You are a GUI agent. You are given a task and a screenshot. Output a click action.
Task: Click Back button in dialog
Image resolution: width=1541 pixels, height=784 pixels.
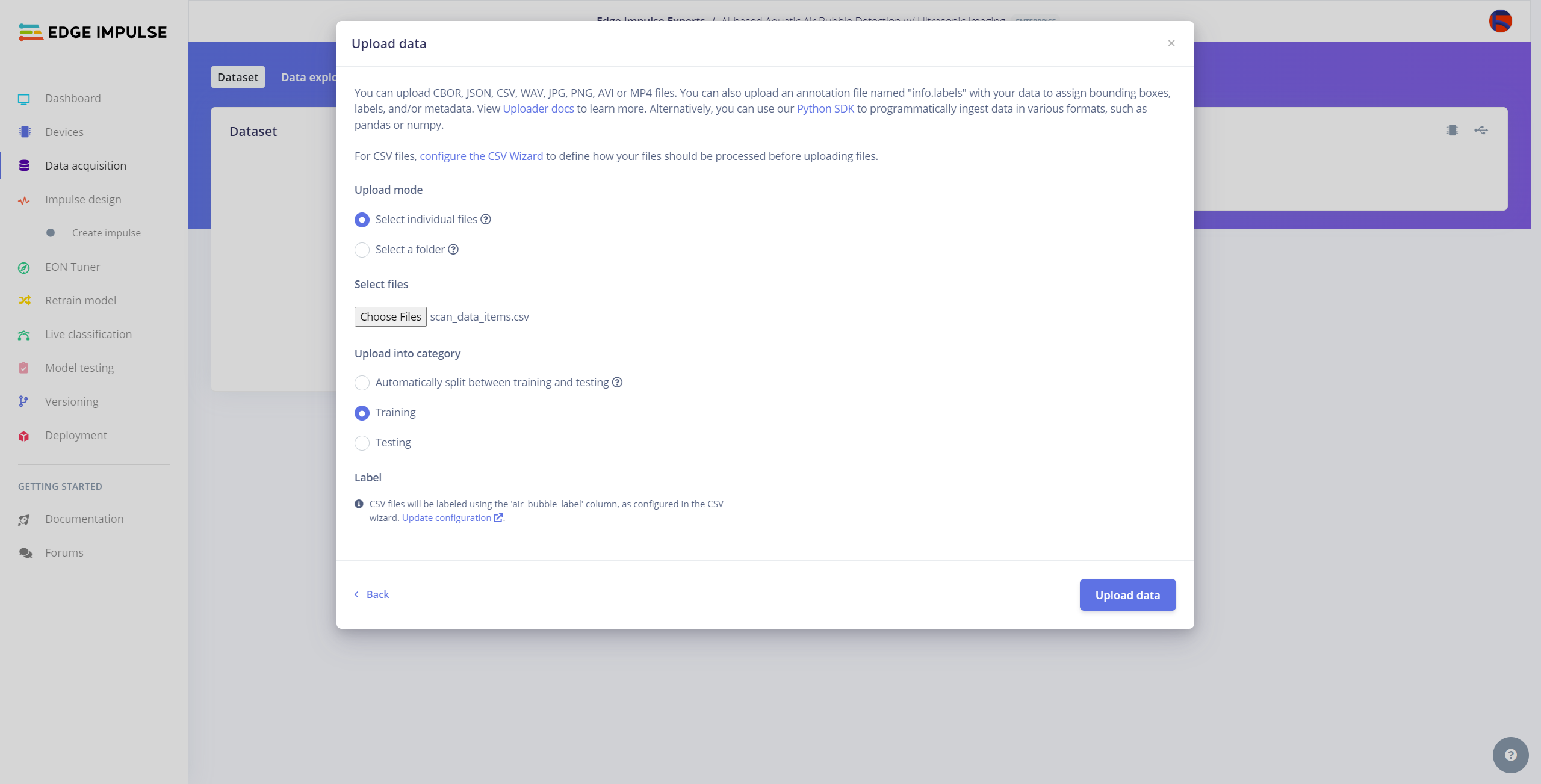pyautogui.click(x=371, y=594)
